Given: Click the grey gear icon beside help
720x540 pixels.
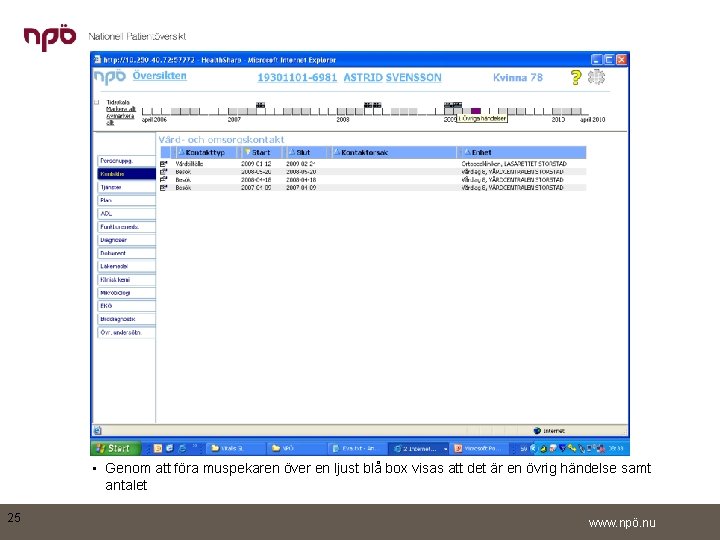Looking at the screenshot, I should pyautogui.click(x=596, y=77).
